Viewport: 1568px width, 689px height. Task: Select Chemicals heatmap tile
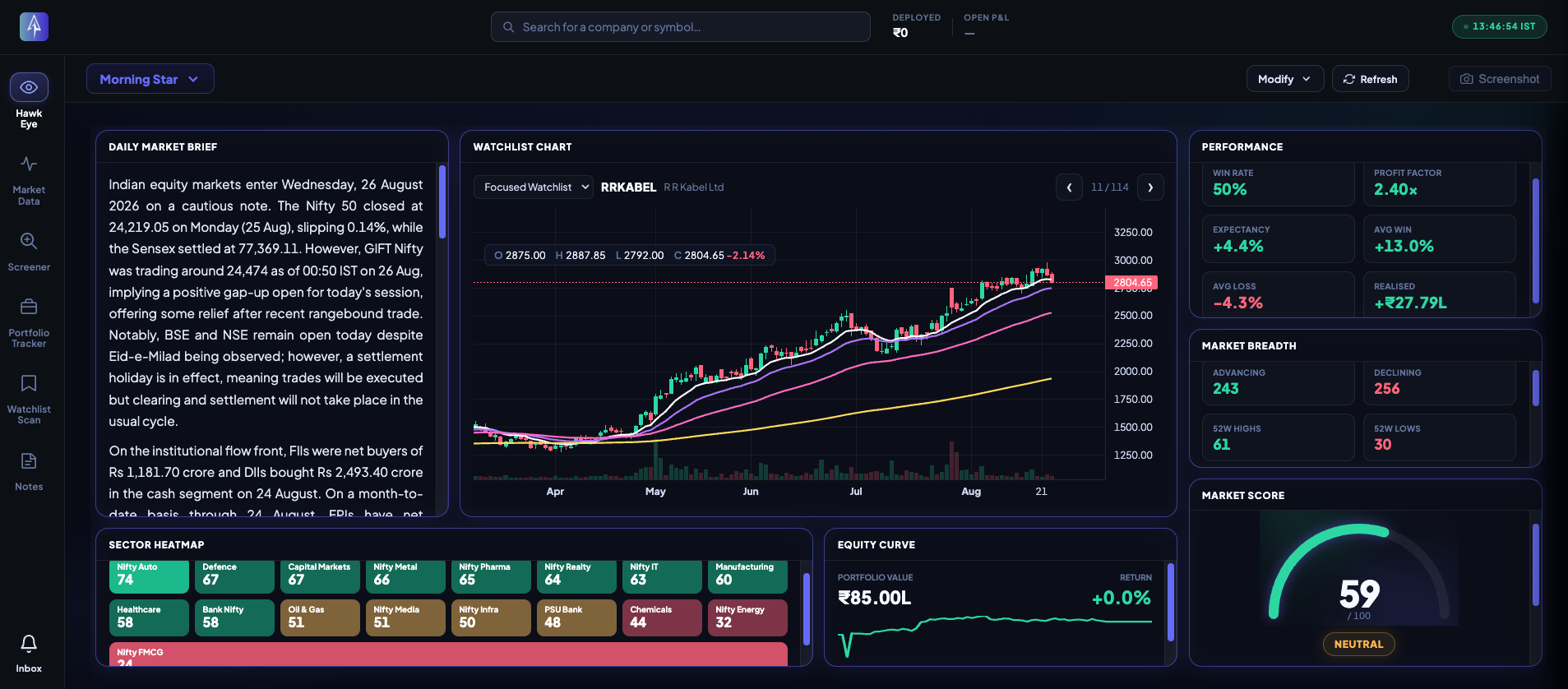[662, 617]
